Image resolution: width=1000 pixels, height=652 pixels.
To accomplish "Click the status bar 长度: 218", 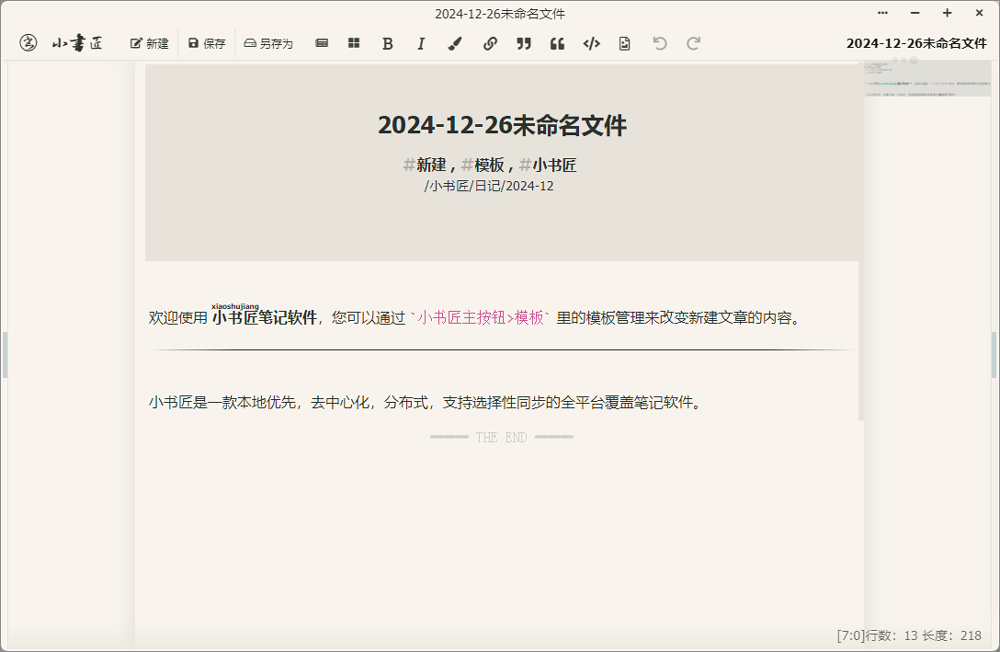I will (952, 635).
